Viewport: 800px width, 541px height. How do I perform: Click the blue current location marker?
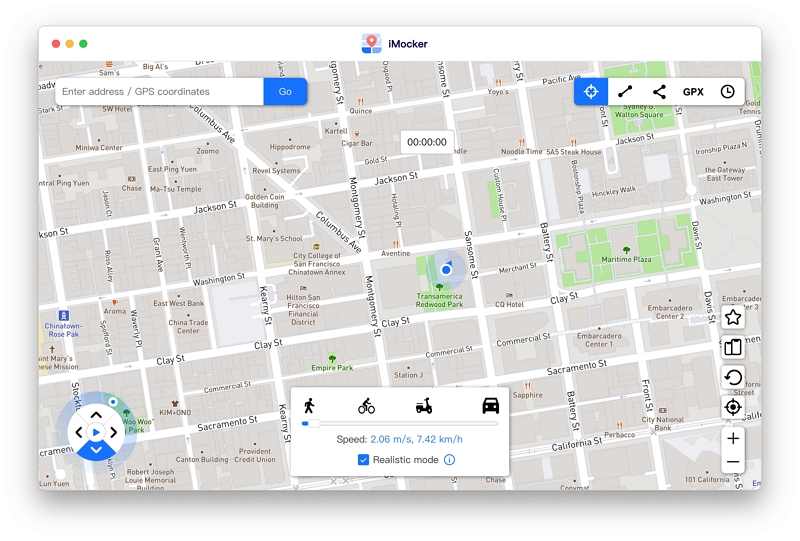pyautogui.click(x=446, y=269)
